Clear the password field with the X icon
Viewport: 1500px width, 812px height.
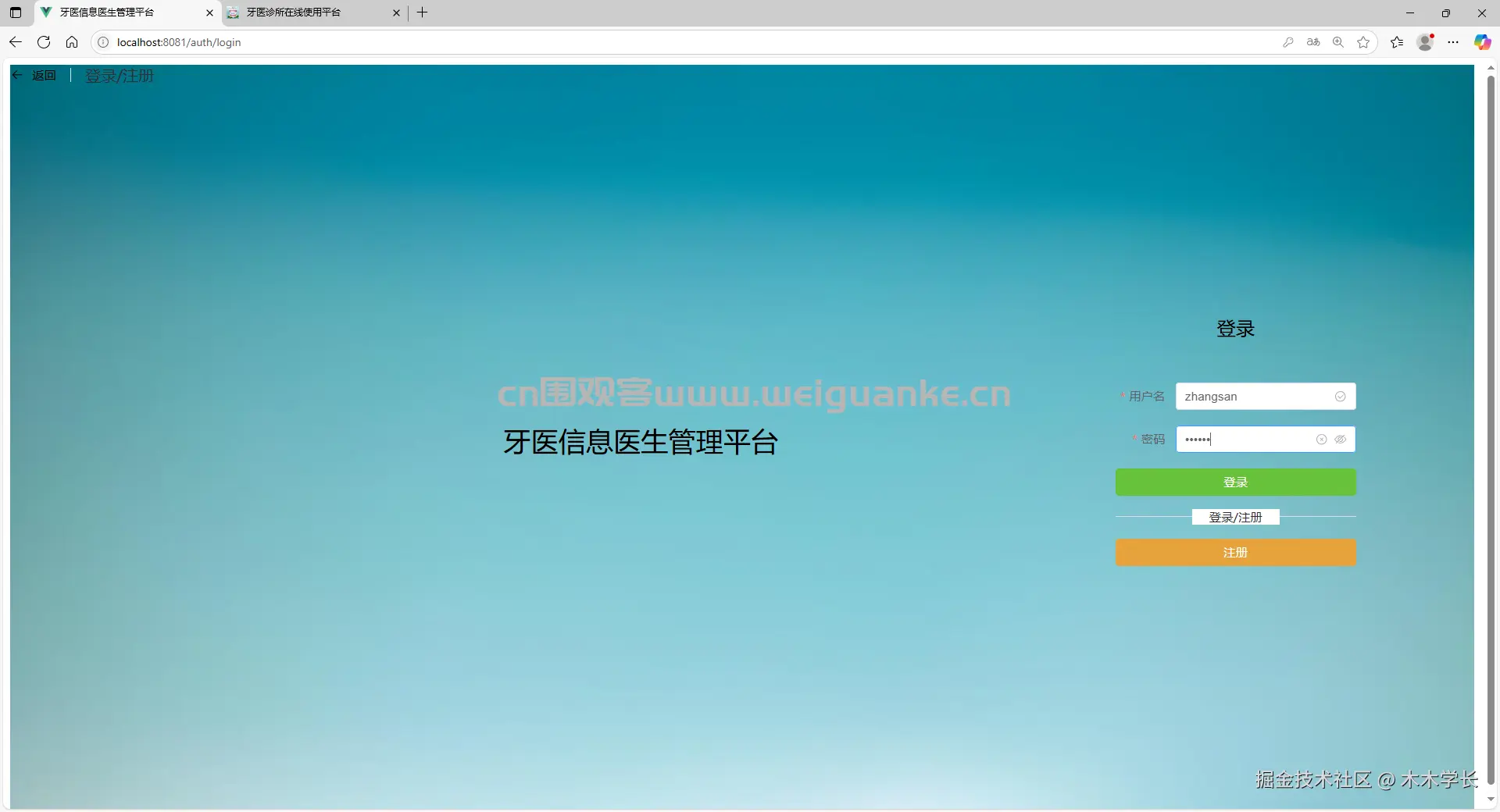pos(1321,440)
